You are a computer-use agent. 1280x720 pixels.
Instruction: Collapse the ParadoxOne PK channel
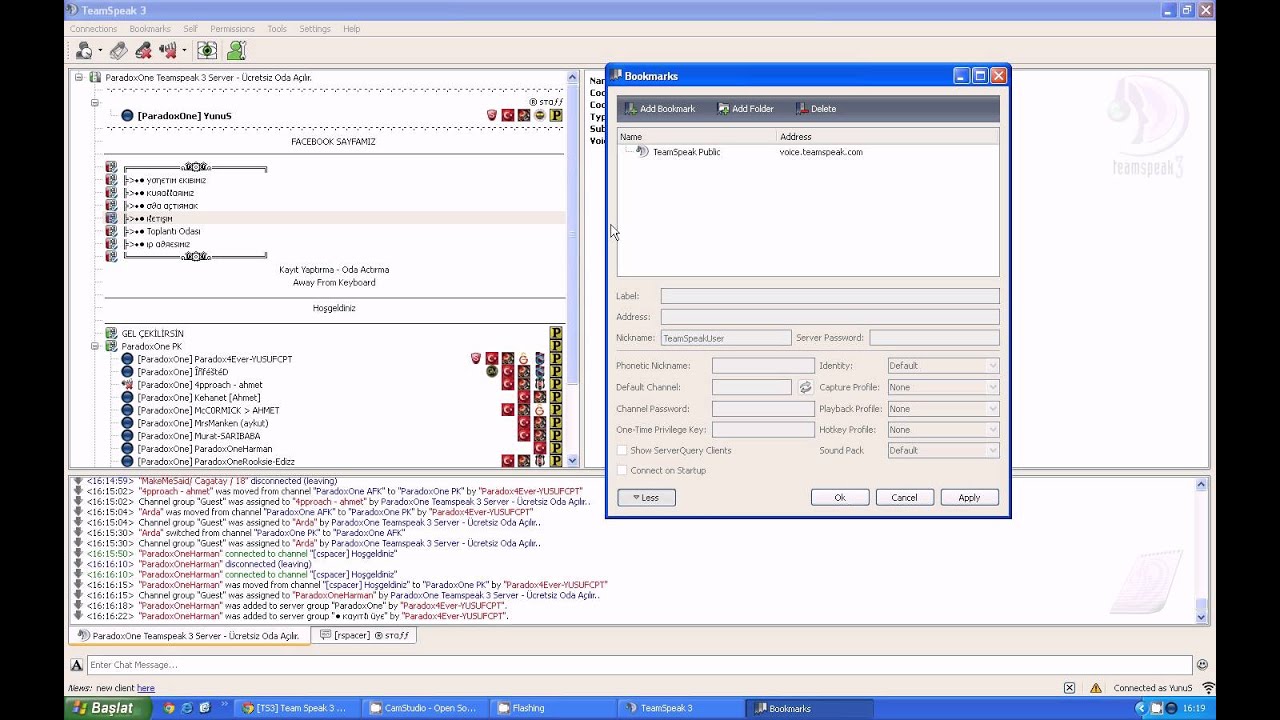[95, 346]
